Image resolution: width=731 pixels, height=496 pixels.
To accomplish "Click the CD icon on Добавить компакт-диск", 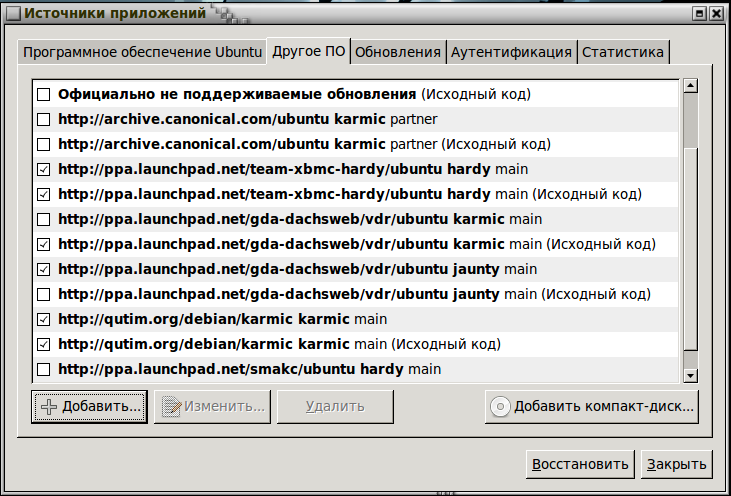I will [x=499, y=407].
